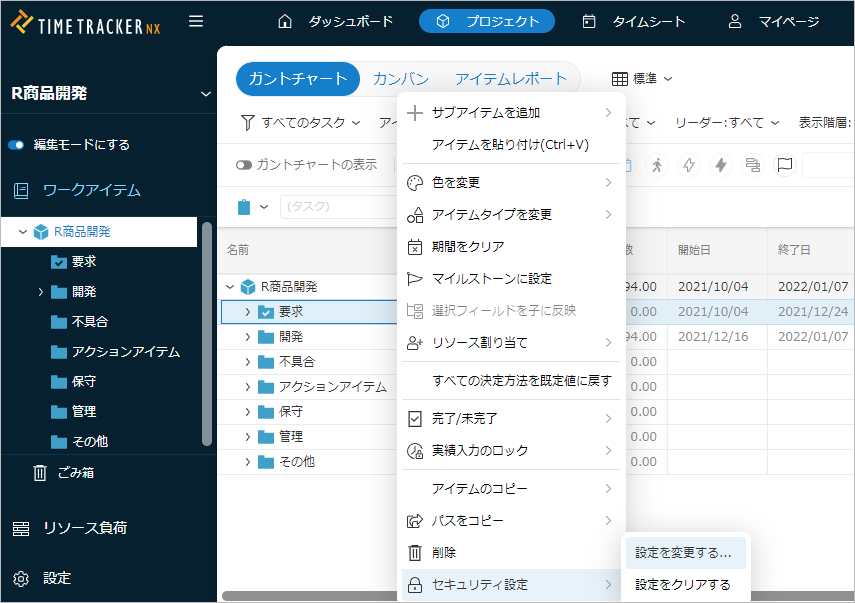Viewport: 855px width, 603px height.
Task: Open the 標準 view layout dropdown
Action: [642, 78]
